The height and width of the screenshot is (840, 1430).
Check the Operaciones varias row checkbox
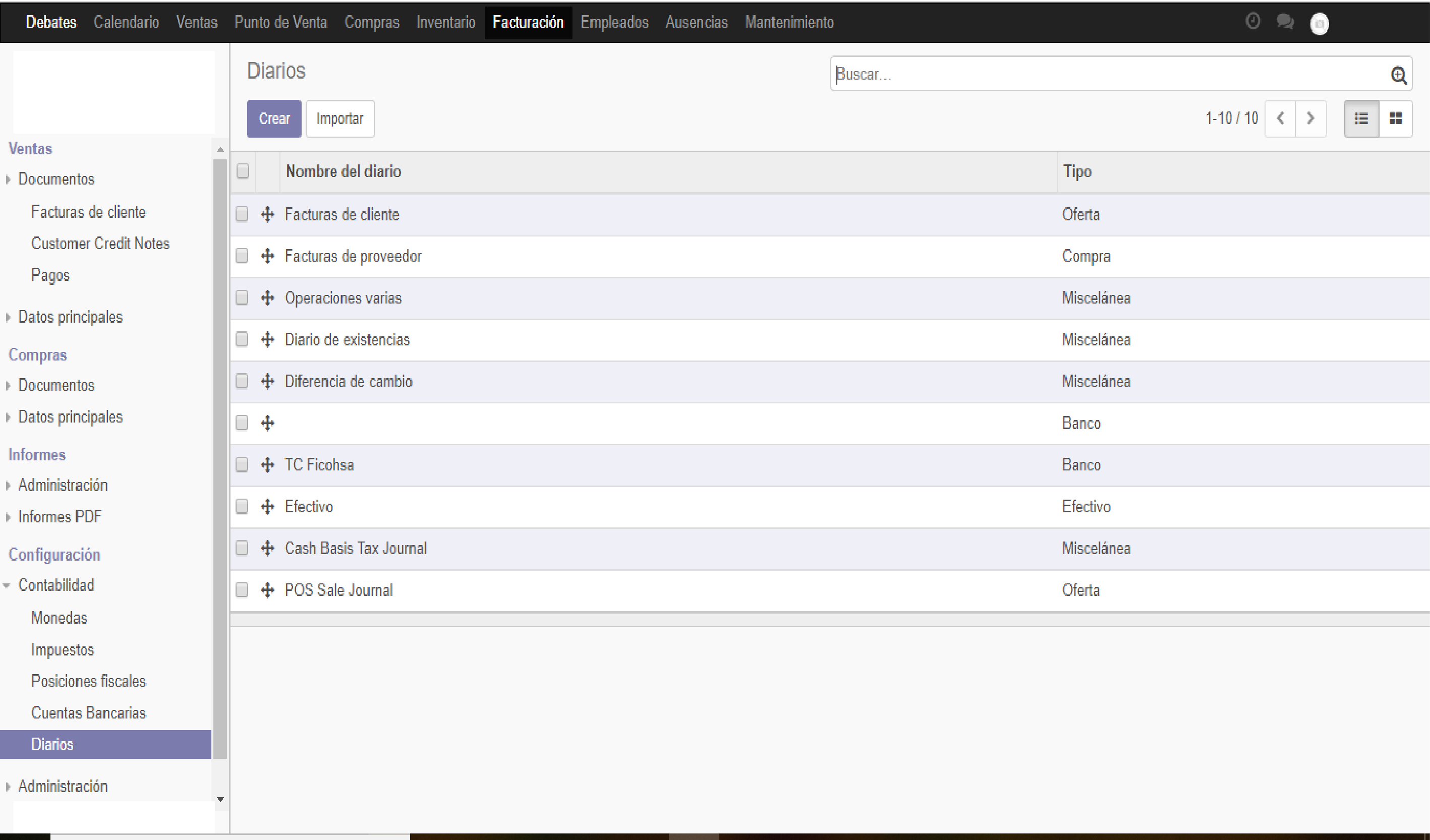click(x=242, y=297)
